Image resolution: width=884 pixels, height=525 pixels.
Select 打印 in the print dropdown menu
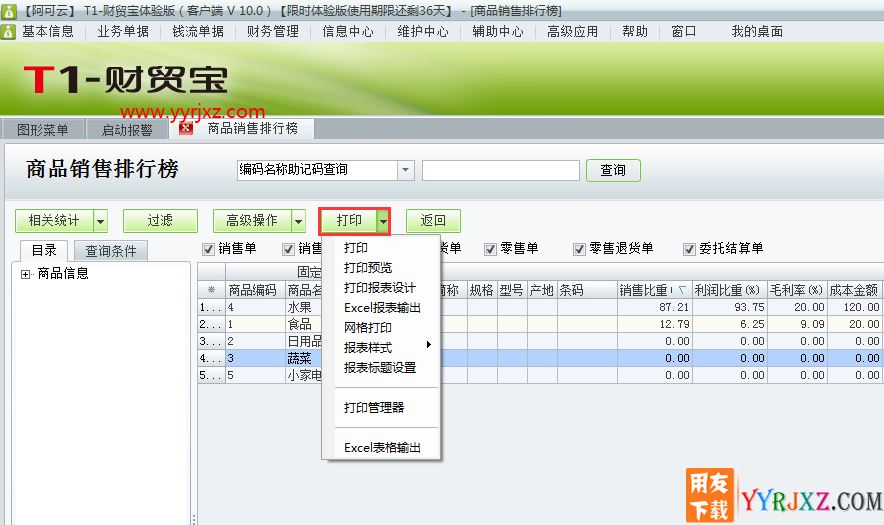click(356, 248)
